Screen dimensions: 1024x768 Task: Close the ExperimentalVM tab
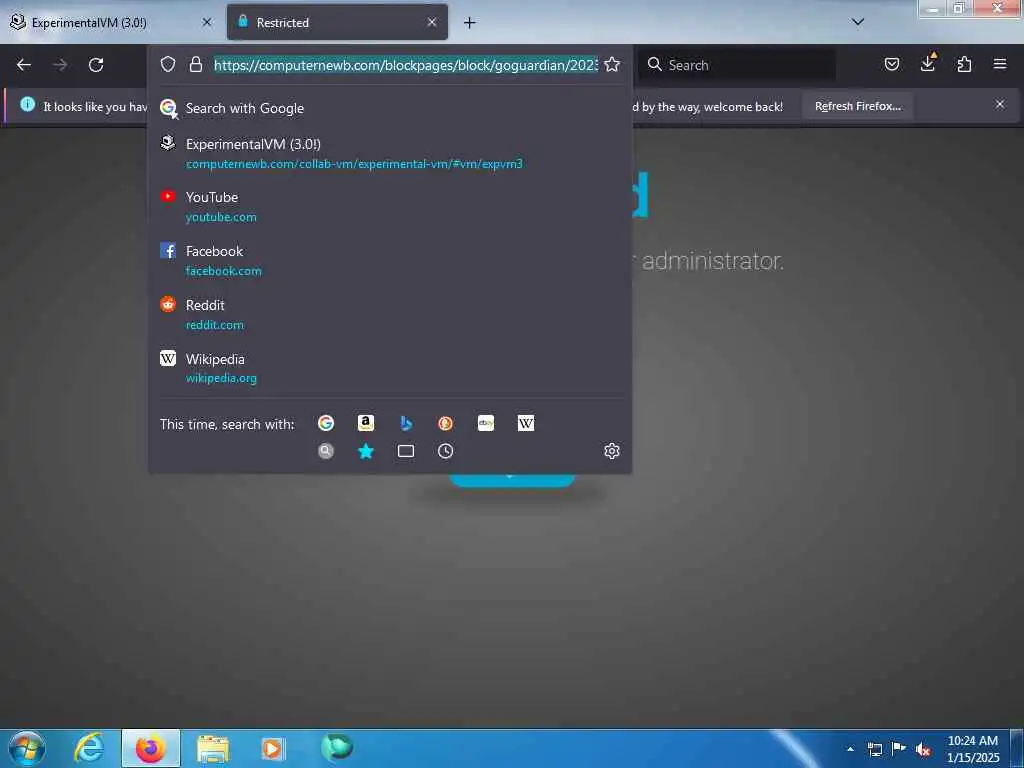[207, 22]
